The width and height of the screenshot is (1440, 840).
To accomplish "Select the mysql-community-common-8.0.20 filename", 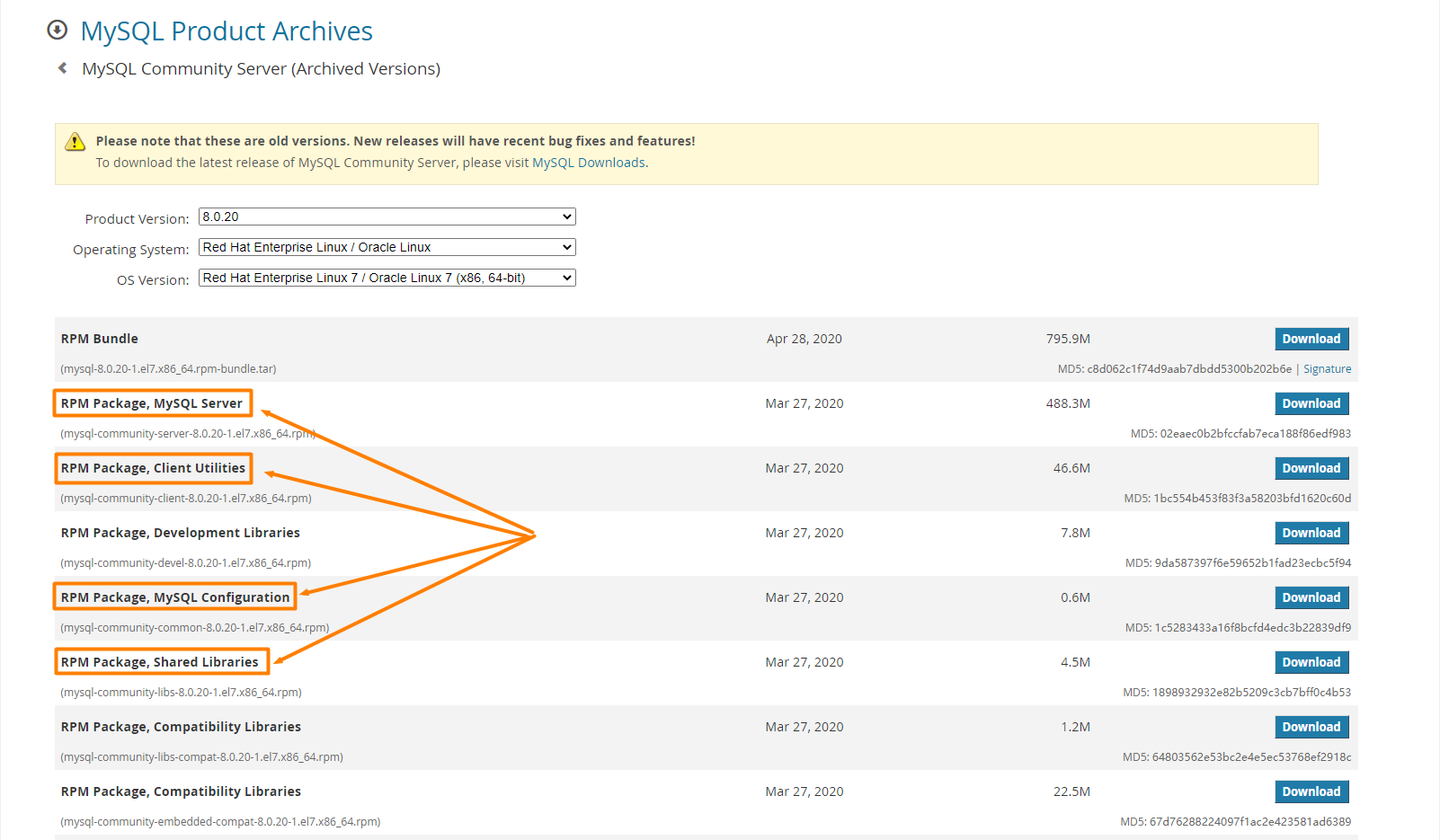I will pos(195,628).
